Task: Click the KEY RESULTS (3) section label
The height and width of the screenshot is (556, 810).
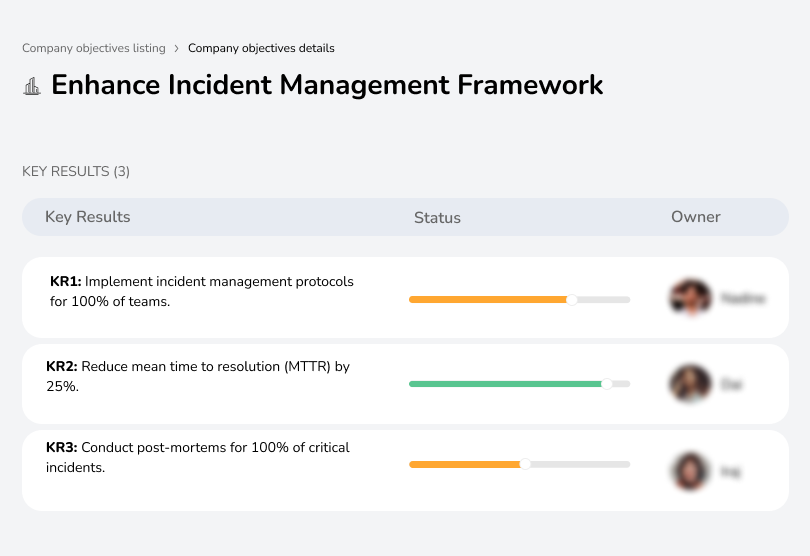Action: pos(76,172)
